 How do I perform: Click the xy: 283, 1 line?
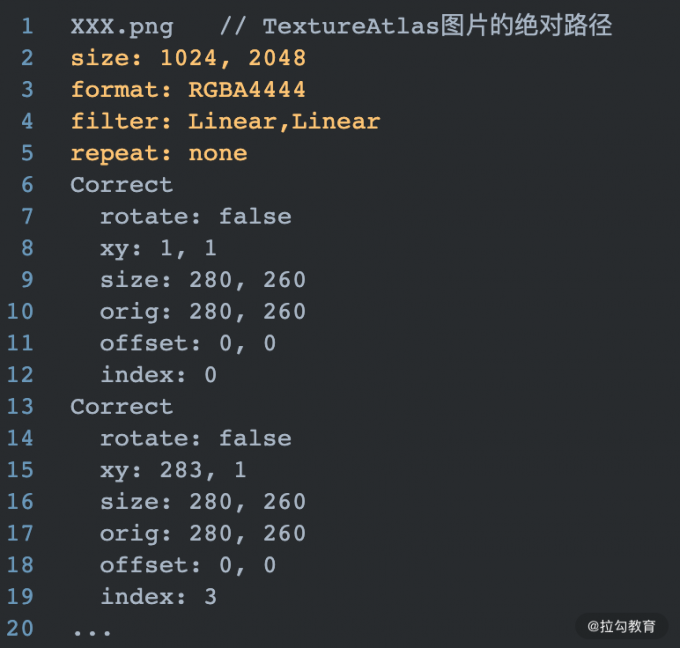tap(173, 471)
